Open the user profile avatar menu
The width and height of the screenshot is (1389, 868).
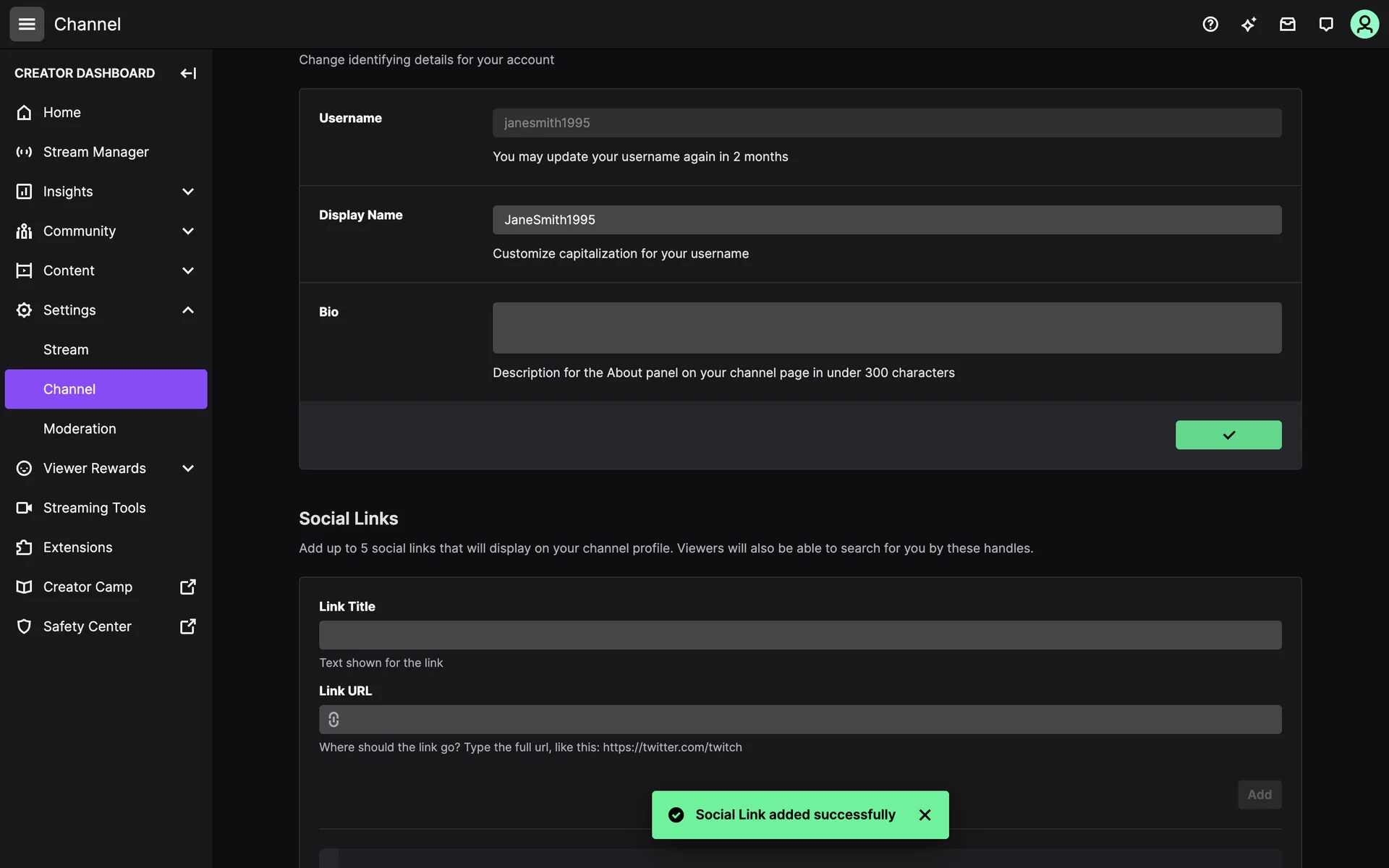[x=1364, y=25]
